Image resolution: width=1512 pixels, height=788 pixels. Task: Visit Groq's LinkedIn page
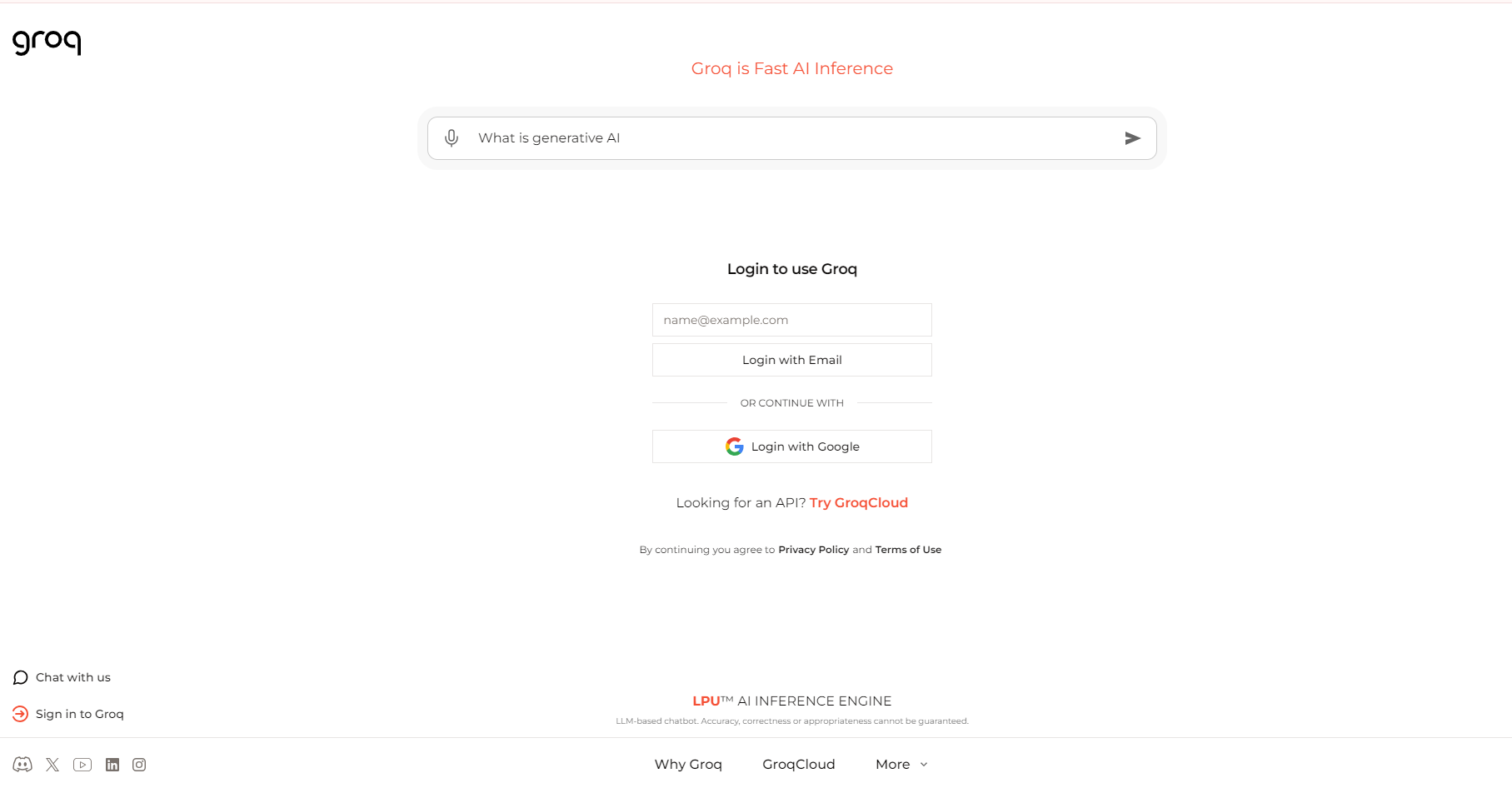(112, 764)
